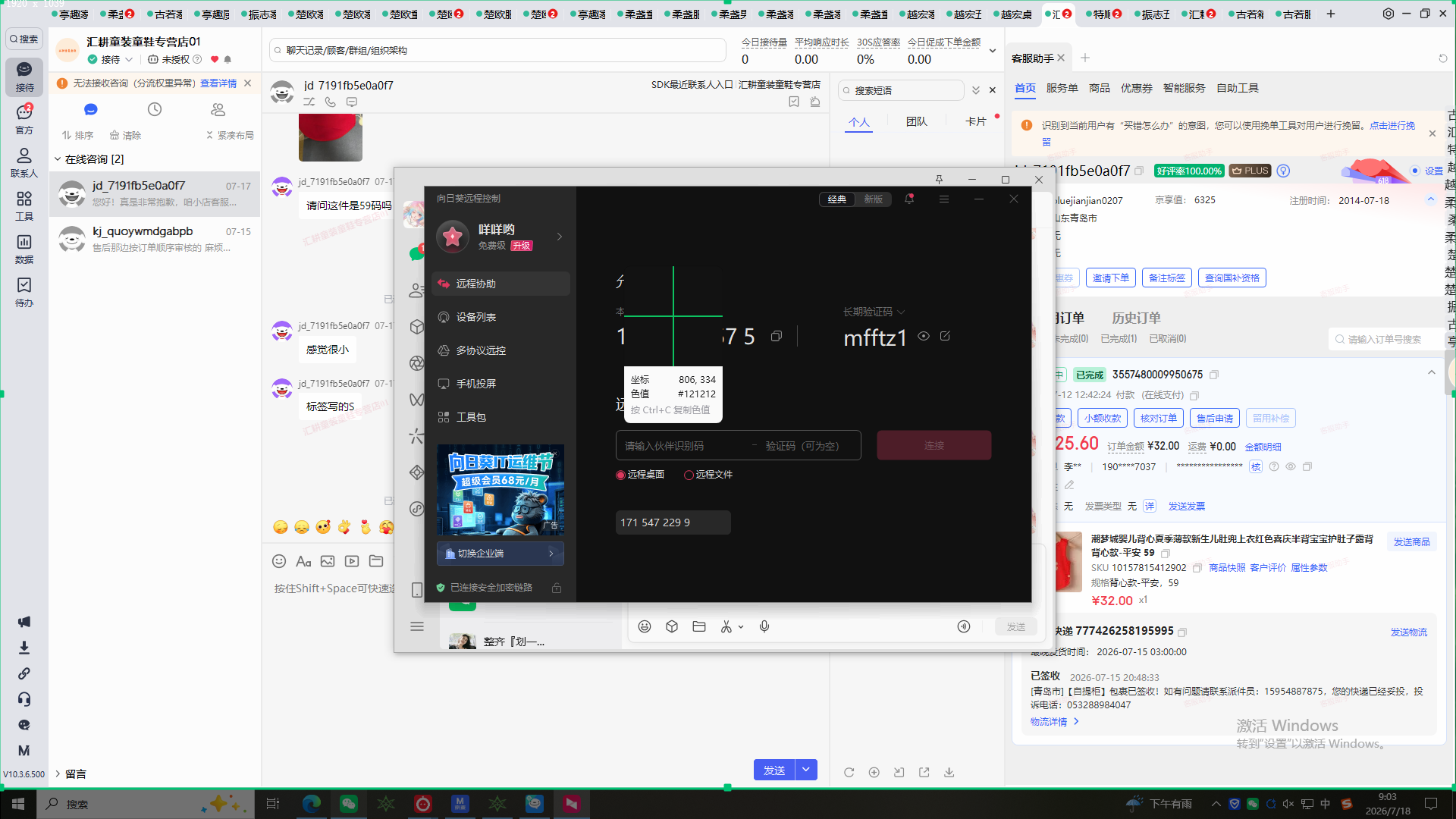
Task: Click the download icon in left sidebar
Action: [x=24, y=648]
